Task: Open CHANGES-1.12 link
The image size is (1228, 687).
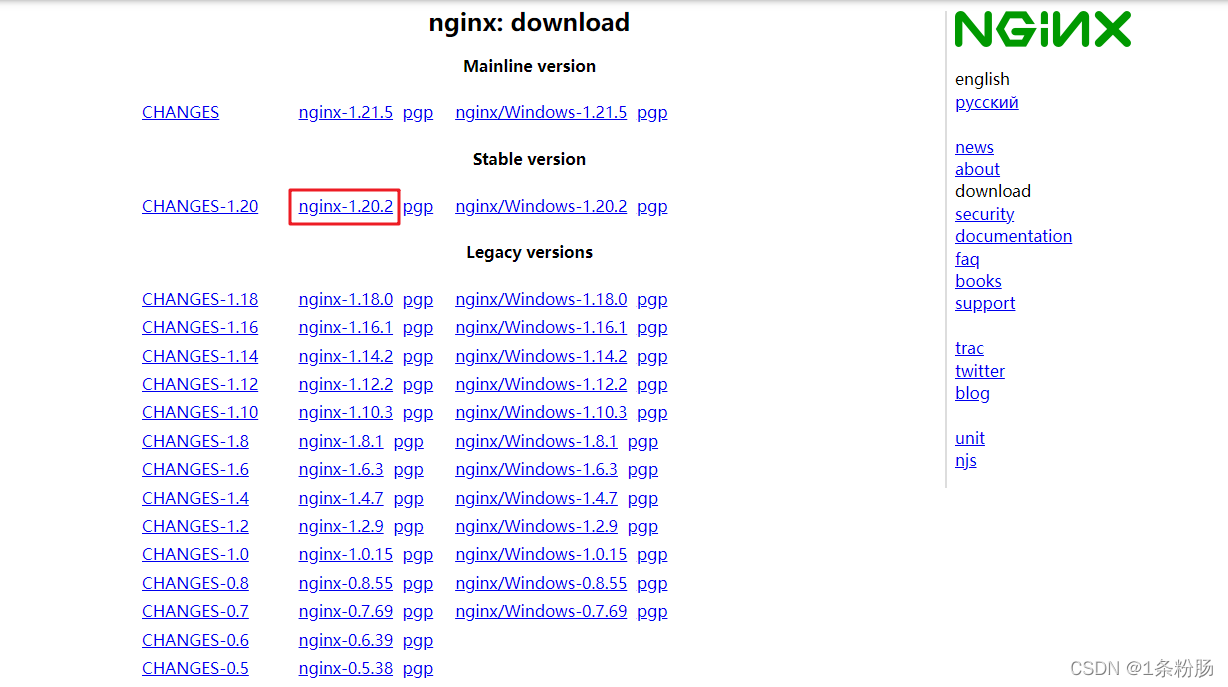Action: [x=200, y=385]
